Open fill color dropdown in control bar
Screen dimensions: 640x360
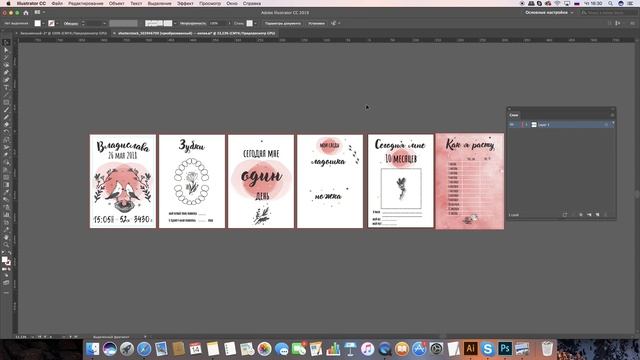click(x=43, y=23)
